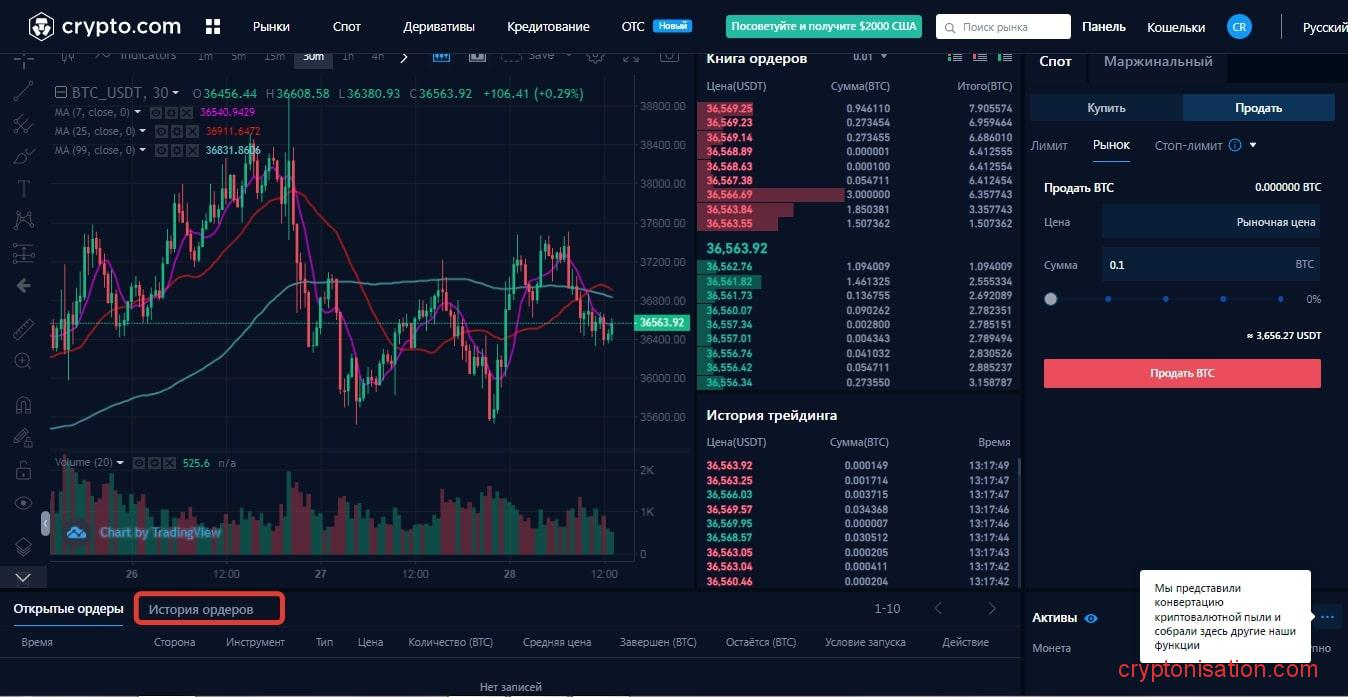Select the brush drawing tool

pyautogui.click(x=24, y=156)
